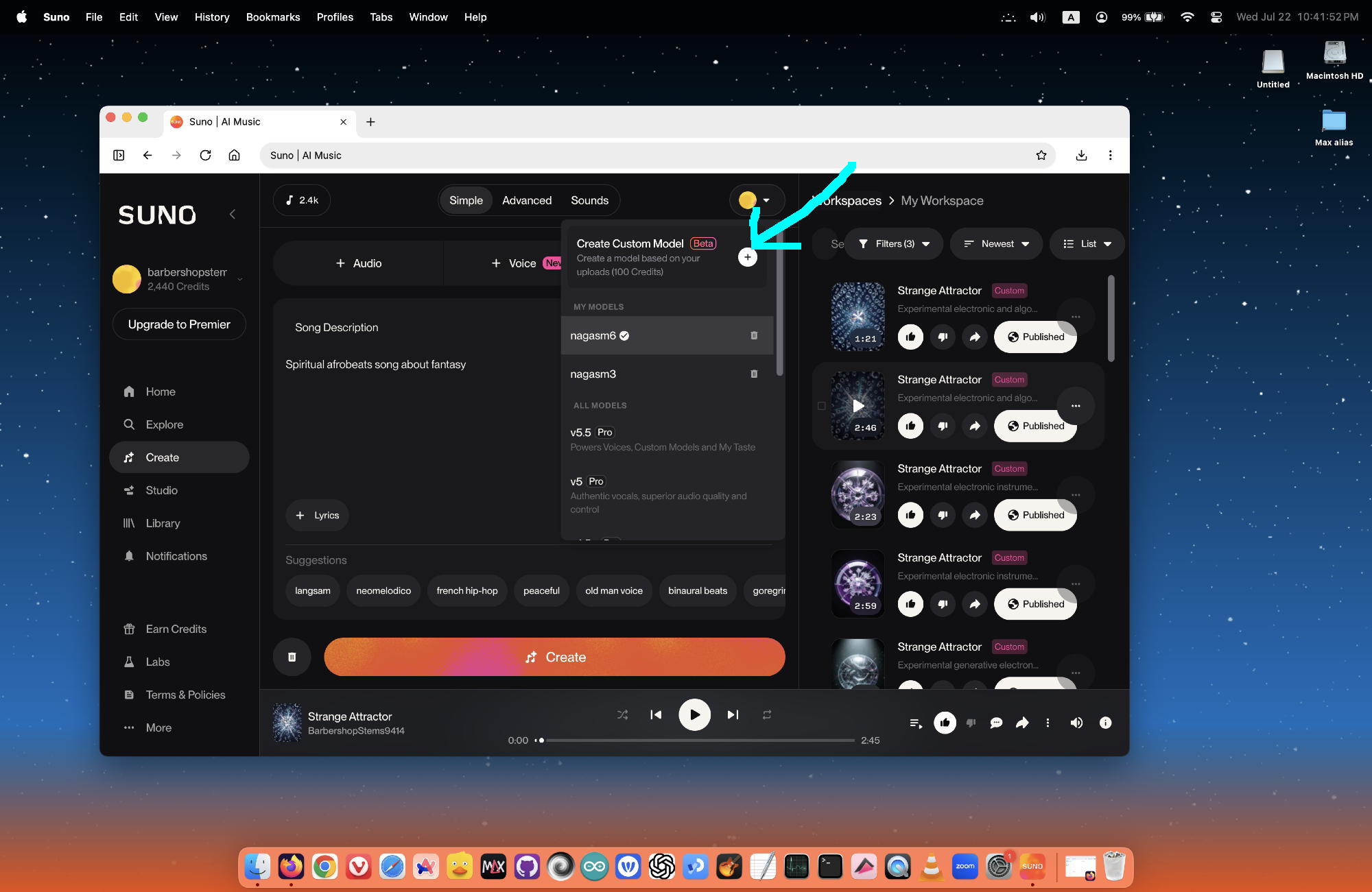This screenshot has width=1372, height=892.
Task: Change the List view dropdown
Action: [1087, 243]
